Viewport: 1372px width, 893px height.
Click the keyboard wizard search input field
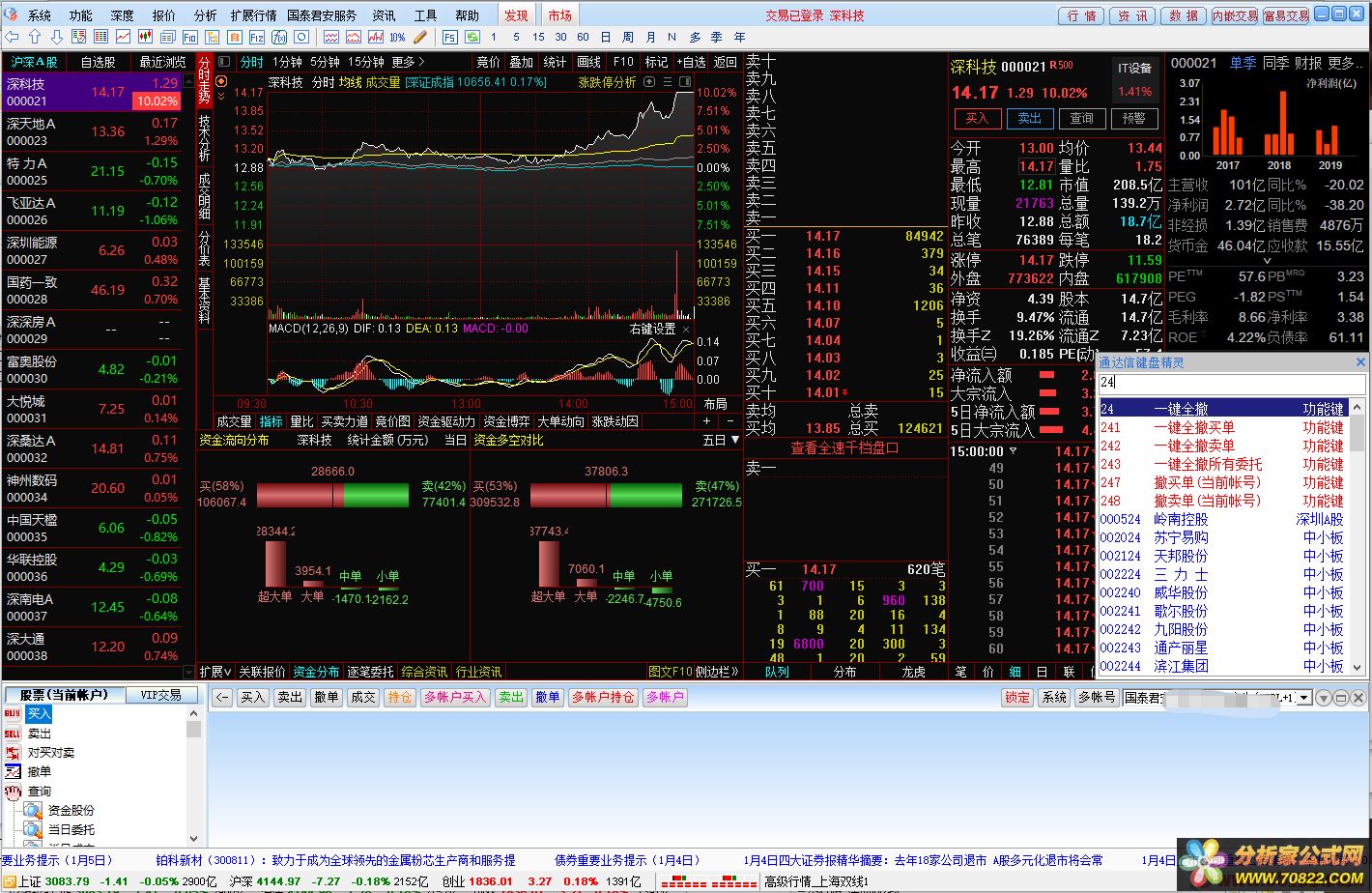(x=1232, y=383)
